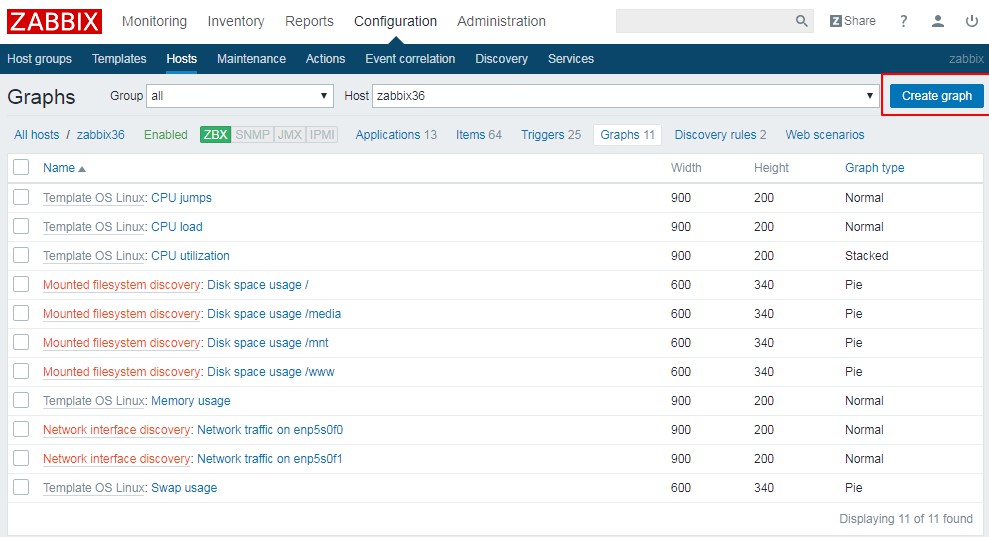Click the Zabbix logo
This screenshot has height=537, width=989.
pos(55,21)
